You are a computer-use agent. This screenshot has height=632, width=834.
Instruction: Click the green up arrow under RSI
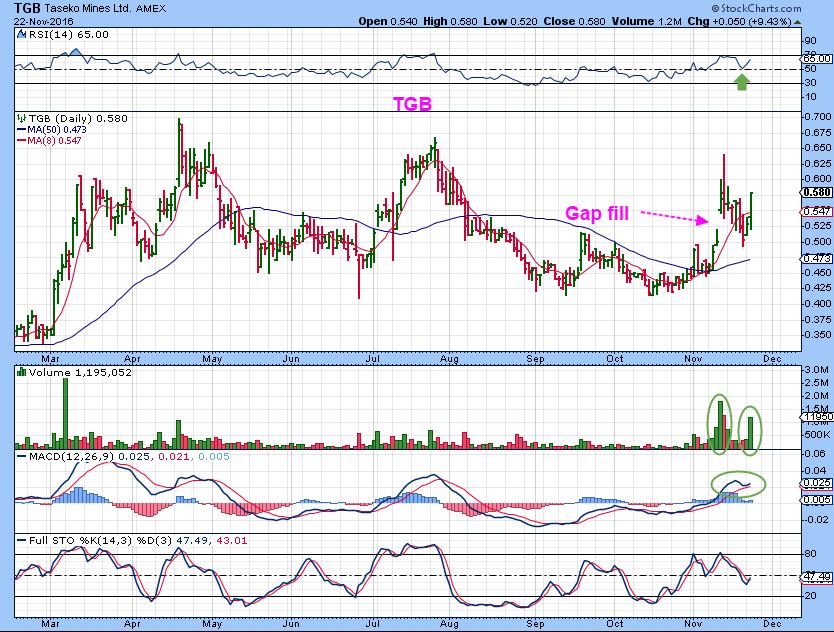[x=742, y=82]
